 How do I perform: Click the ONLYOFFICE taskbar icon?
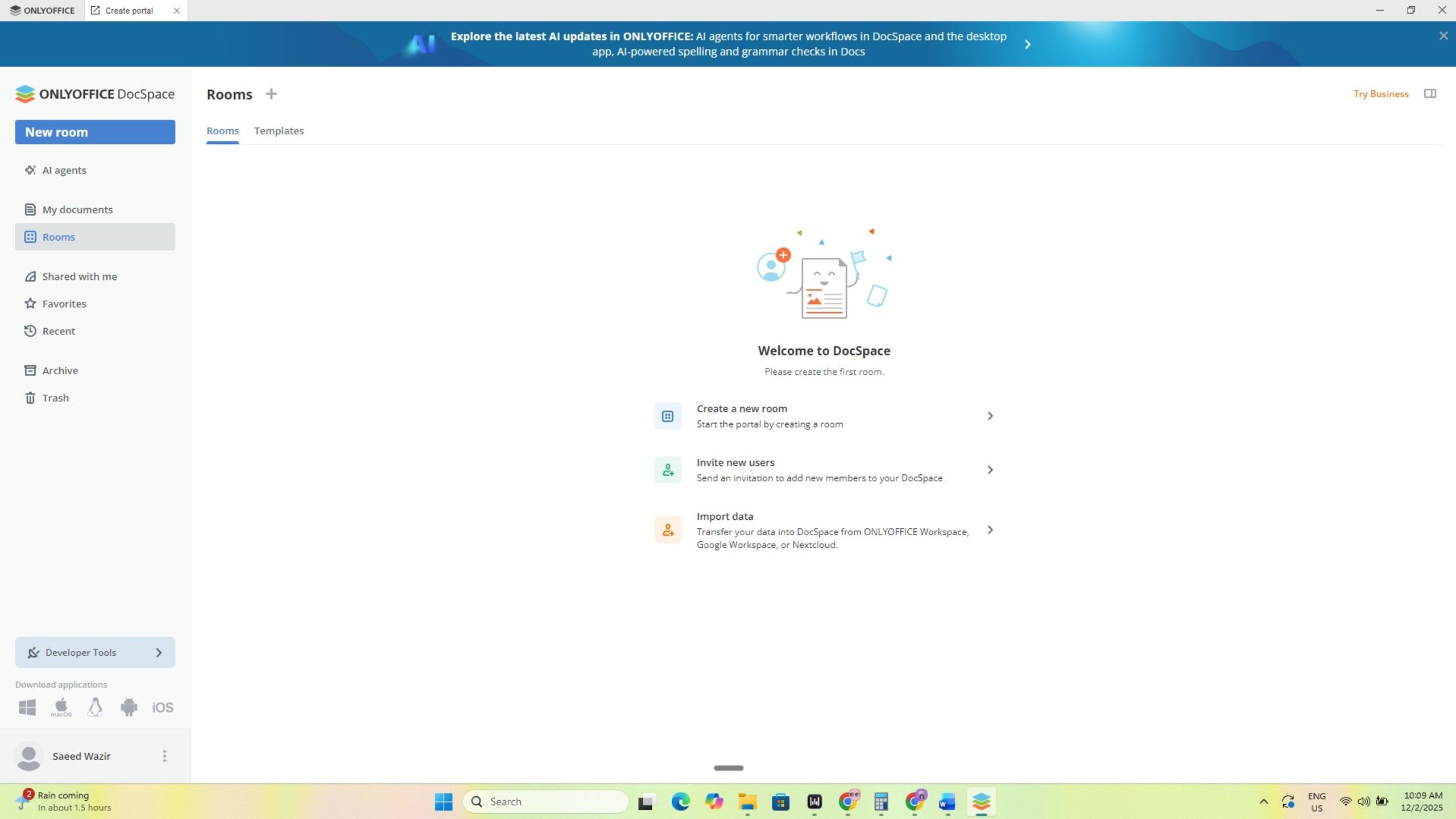click(981, 801)
